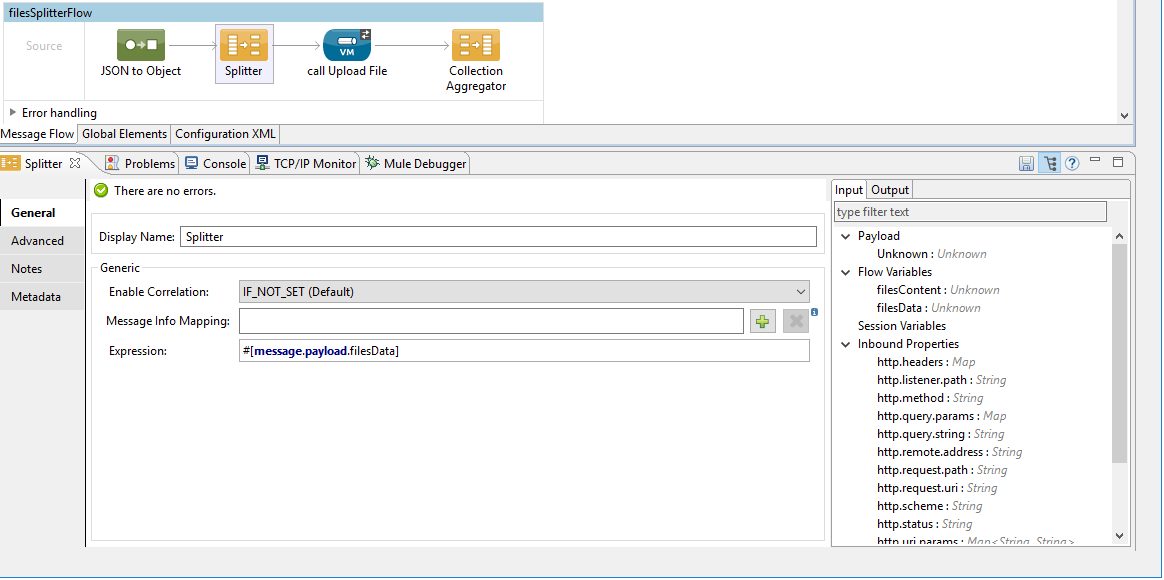Select the call Upload File VM component icon
The width and height of the screenshot is (1164, 580).
(346, 45)
